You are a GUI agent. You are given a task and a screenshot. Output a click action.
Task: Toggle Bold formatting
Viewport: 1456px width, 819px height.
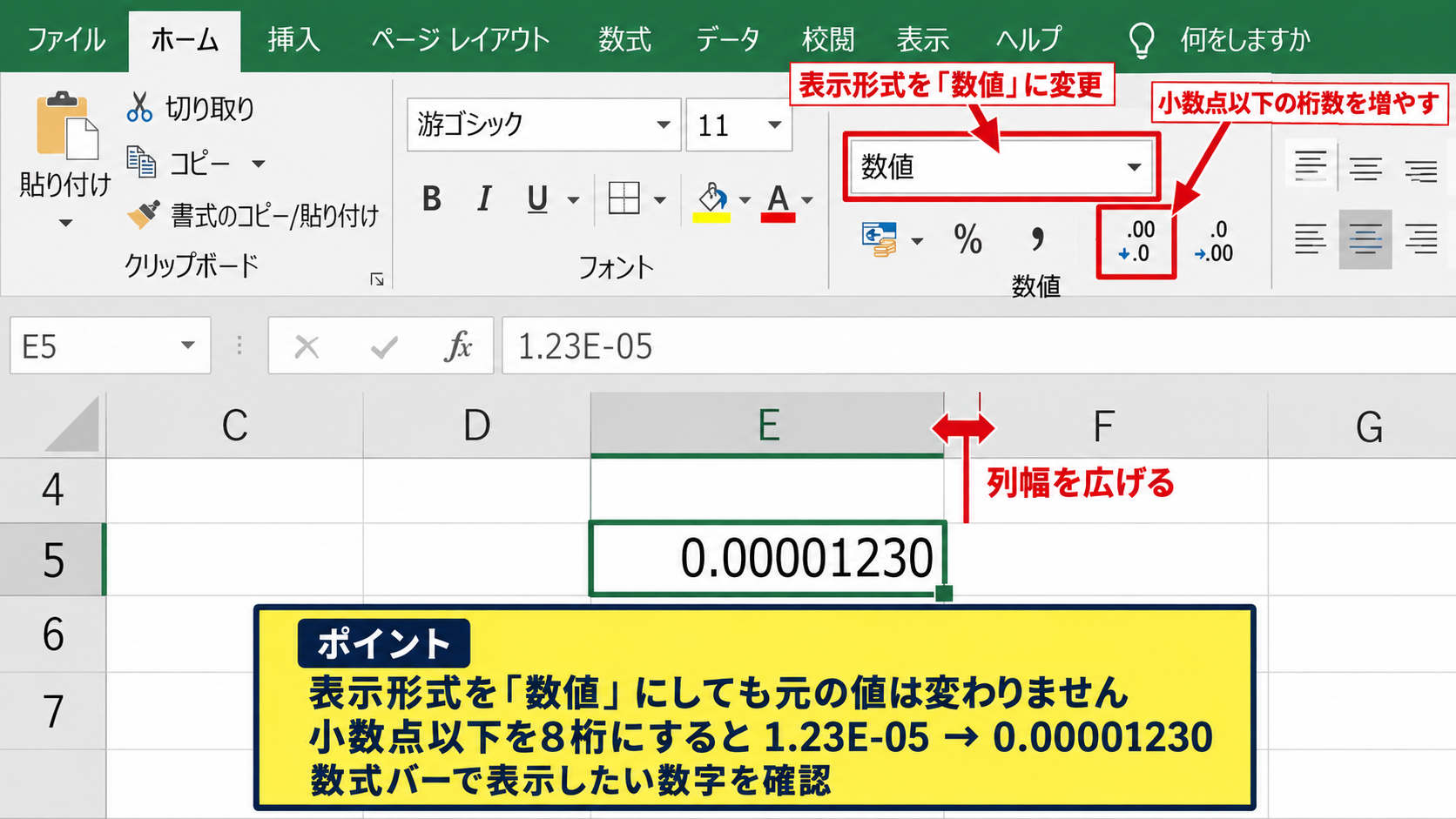(431, 199)
